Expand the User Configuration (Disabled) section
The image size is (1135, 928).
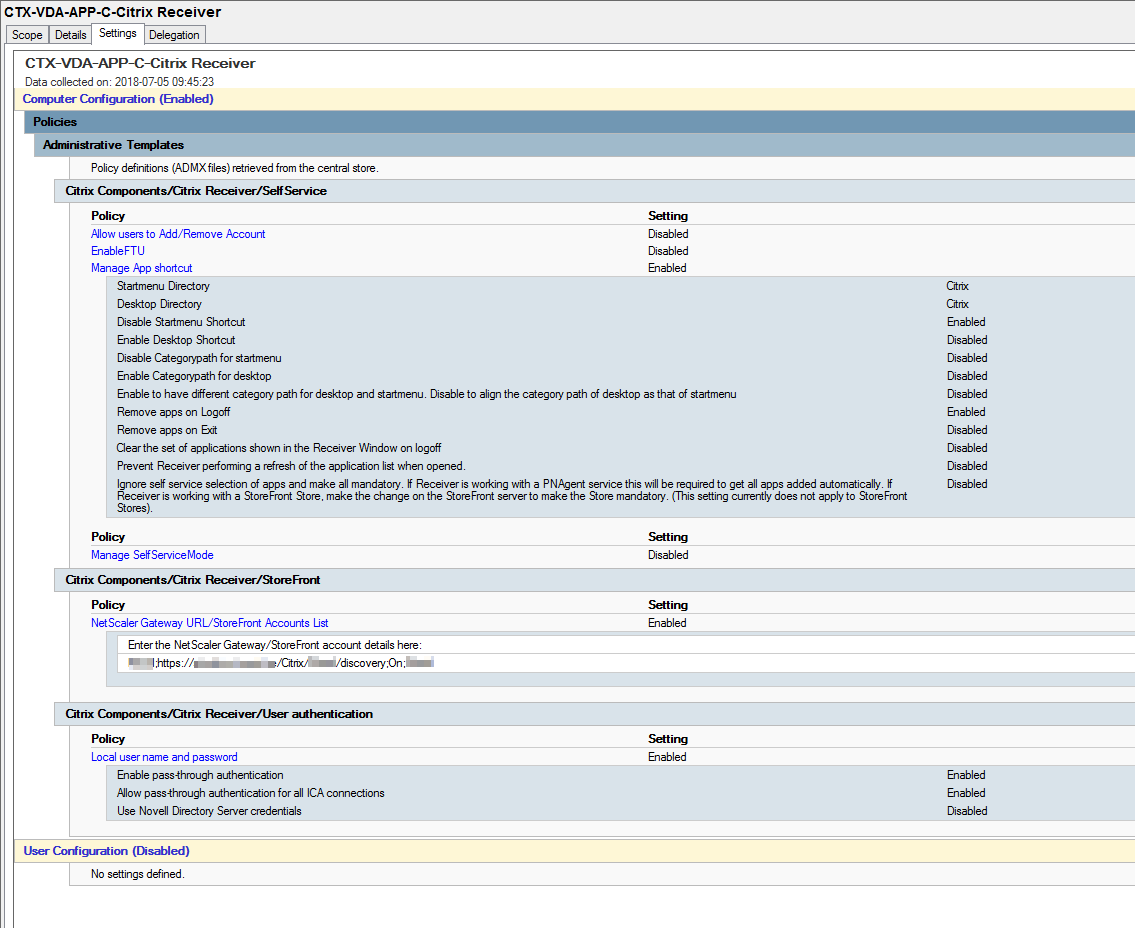click(106, 851)
